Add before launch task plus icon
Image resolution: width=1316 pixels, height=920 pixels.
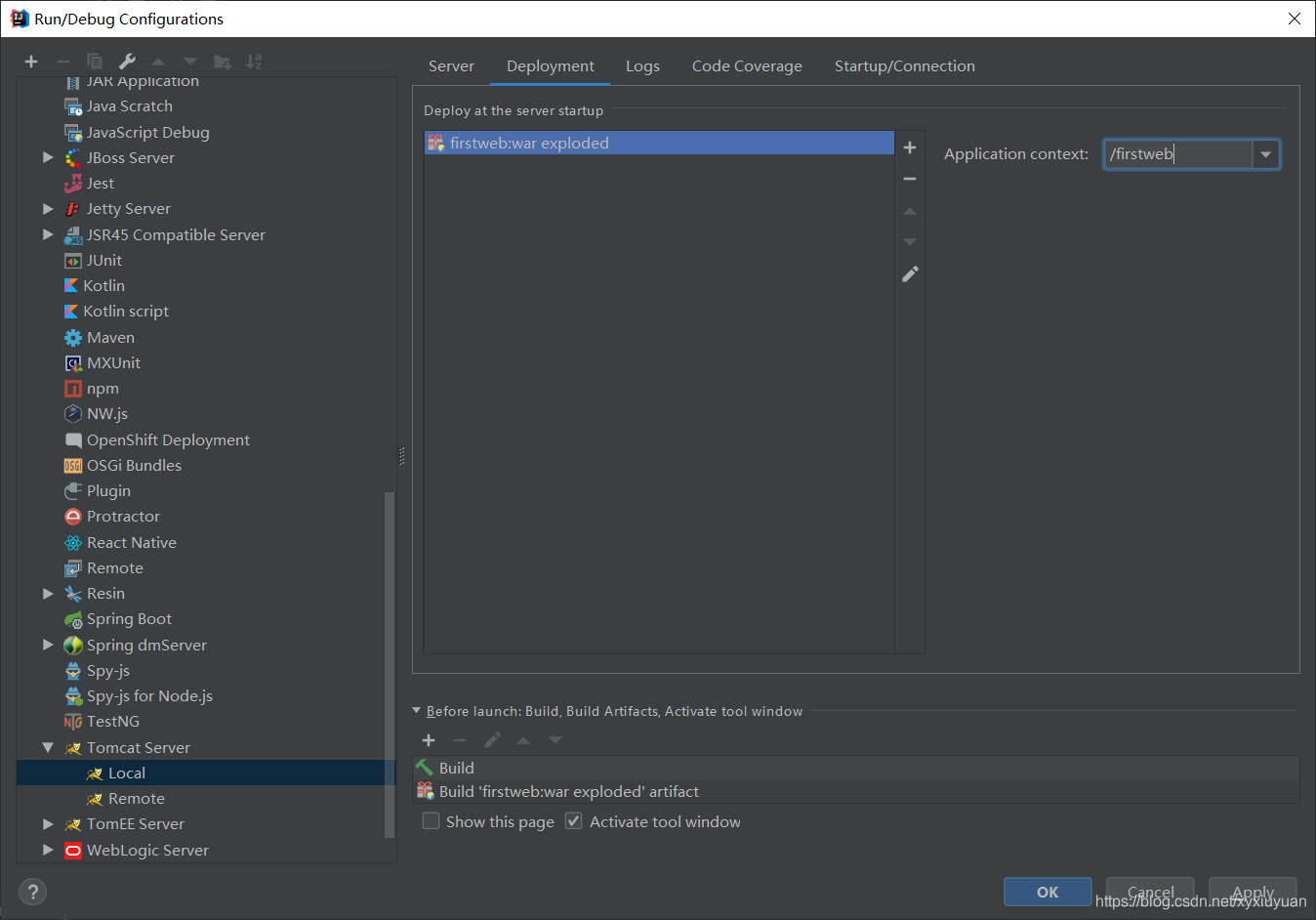coord(429,740)
